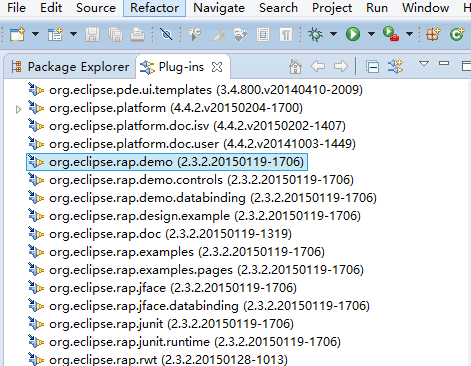Select org.eclipse.rap.examples (2.3.2.20150119-1706) row
The width and height of the screenshot is (471, 366).
pos(176,252)
